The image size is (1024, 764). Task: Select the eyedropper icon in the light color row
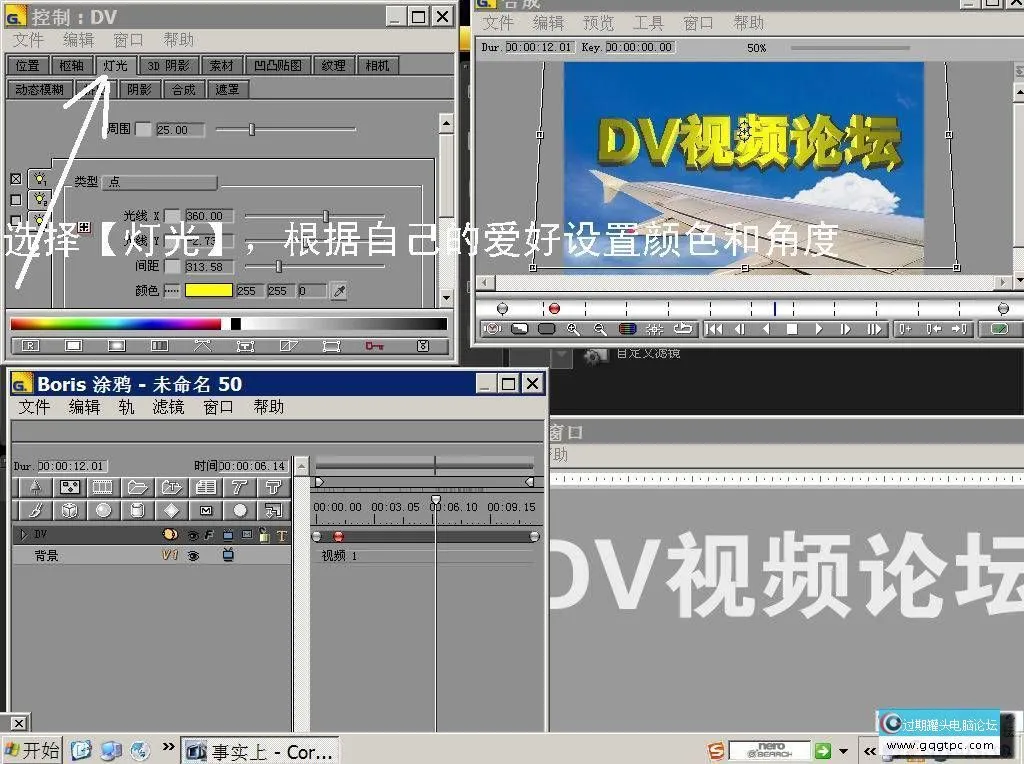339,291
